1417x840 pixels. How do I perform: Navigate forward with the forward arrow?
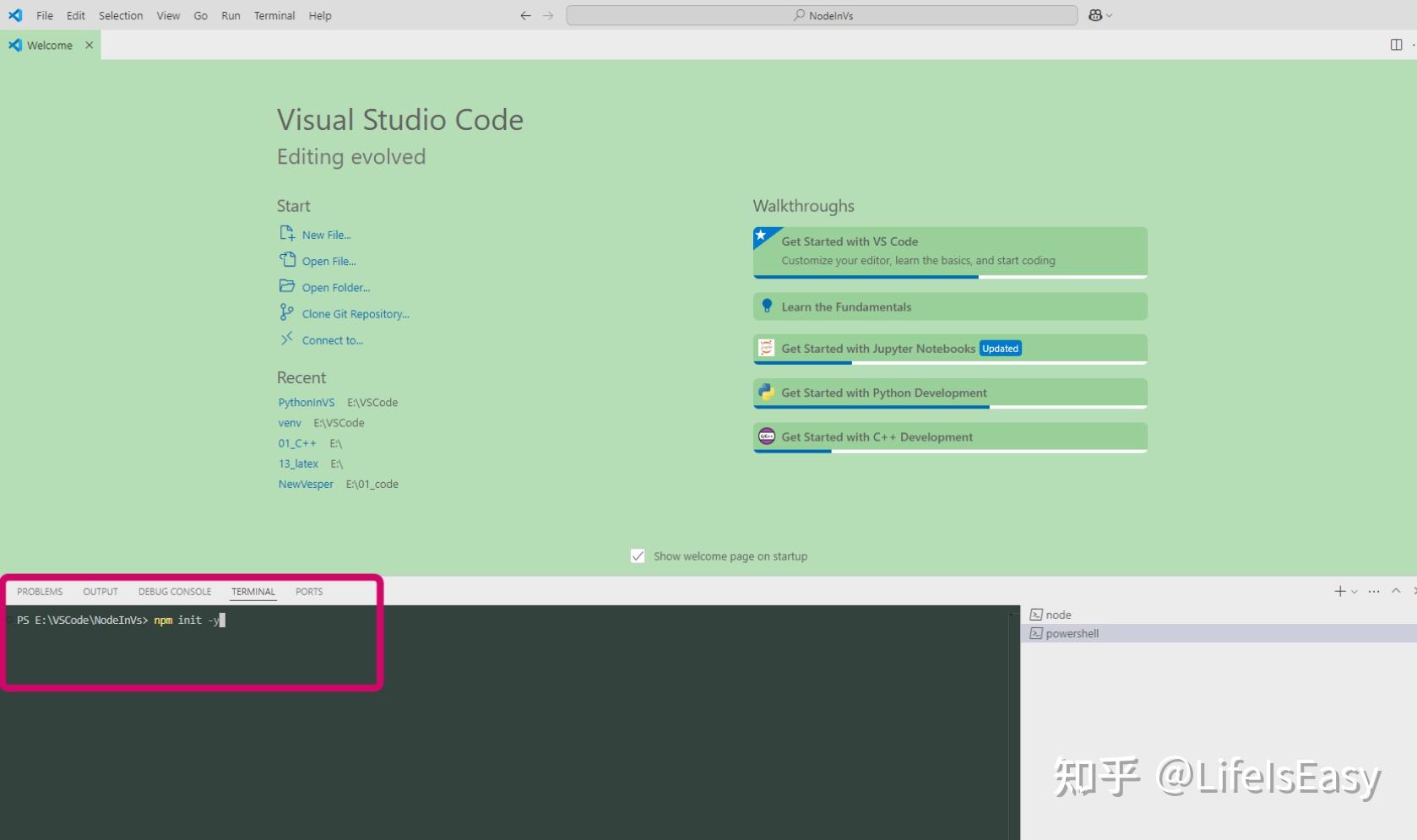(549, 15)
